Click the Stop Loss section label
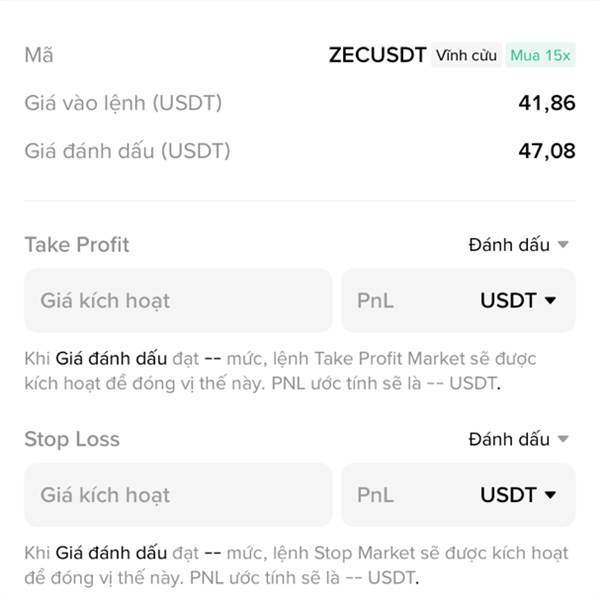Screen dimensions: 600x600 (x=72, y=439)
